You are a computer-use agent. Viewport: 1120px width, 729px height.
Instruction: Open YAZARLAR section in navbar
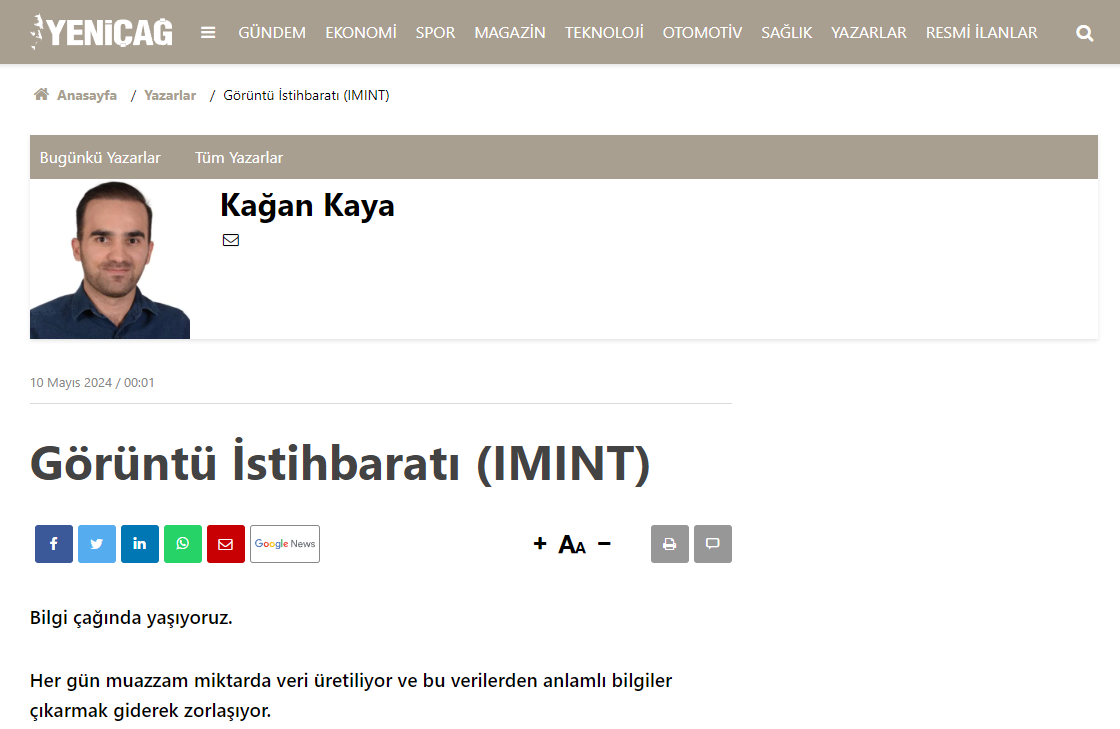pyautogui.click(x=869, y=33)
